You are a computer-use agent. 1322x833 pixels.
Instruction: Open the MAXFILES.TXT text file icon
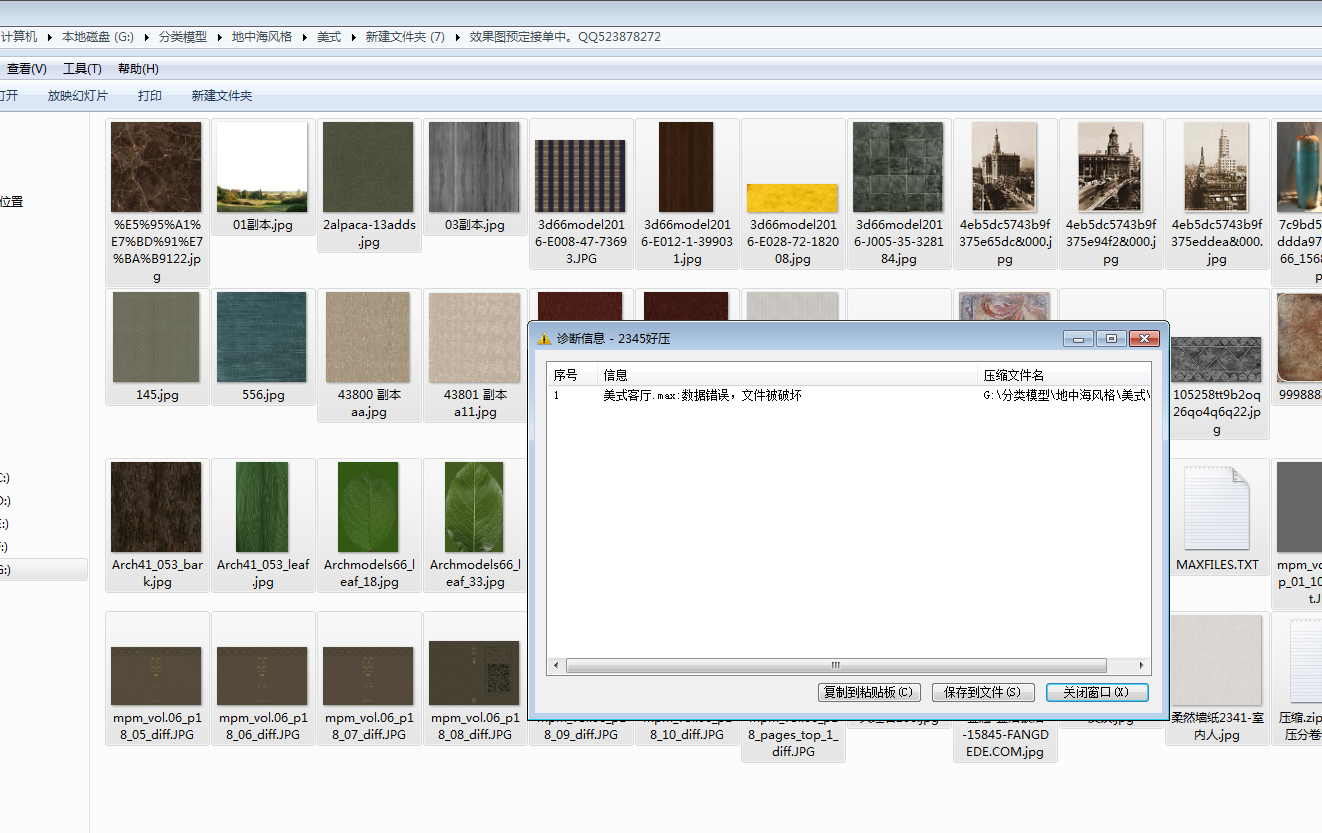coord(1217,508)
